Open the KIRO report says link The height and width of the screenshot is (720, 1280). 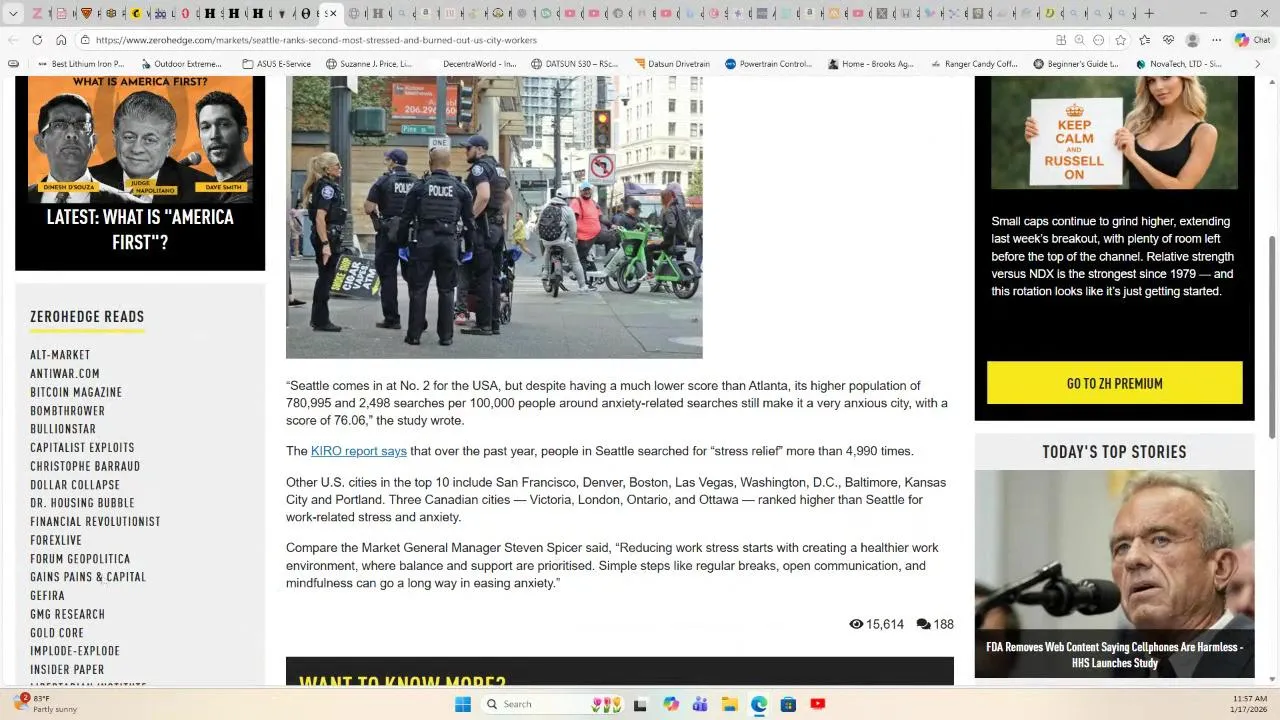(359, 451)
